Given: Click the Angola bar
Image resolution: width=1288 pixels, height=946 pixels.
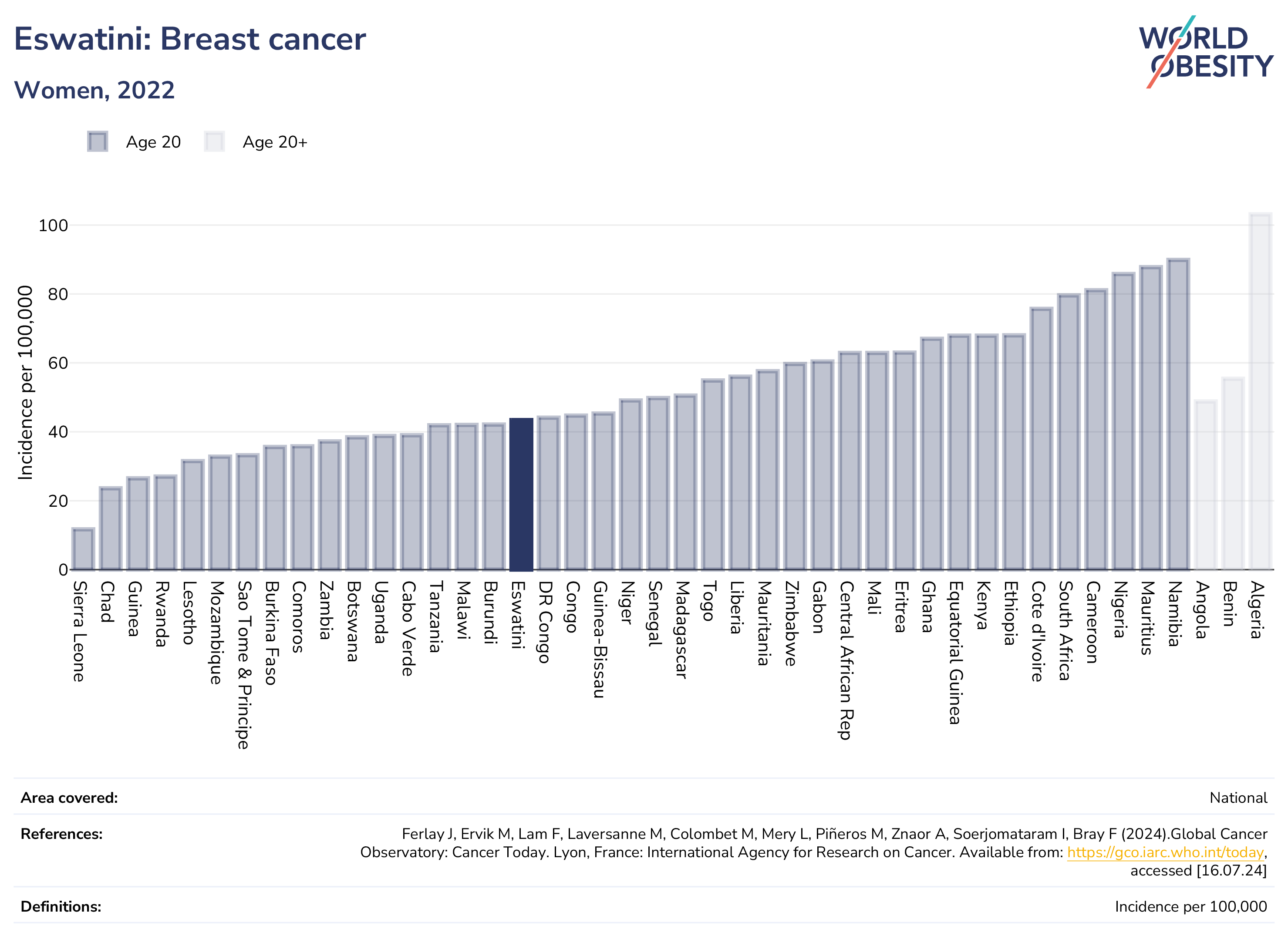Looking at the screenshot, I should pos(1206,485).
